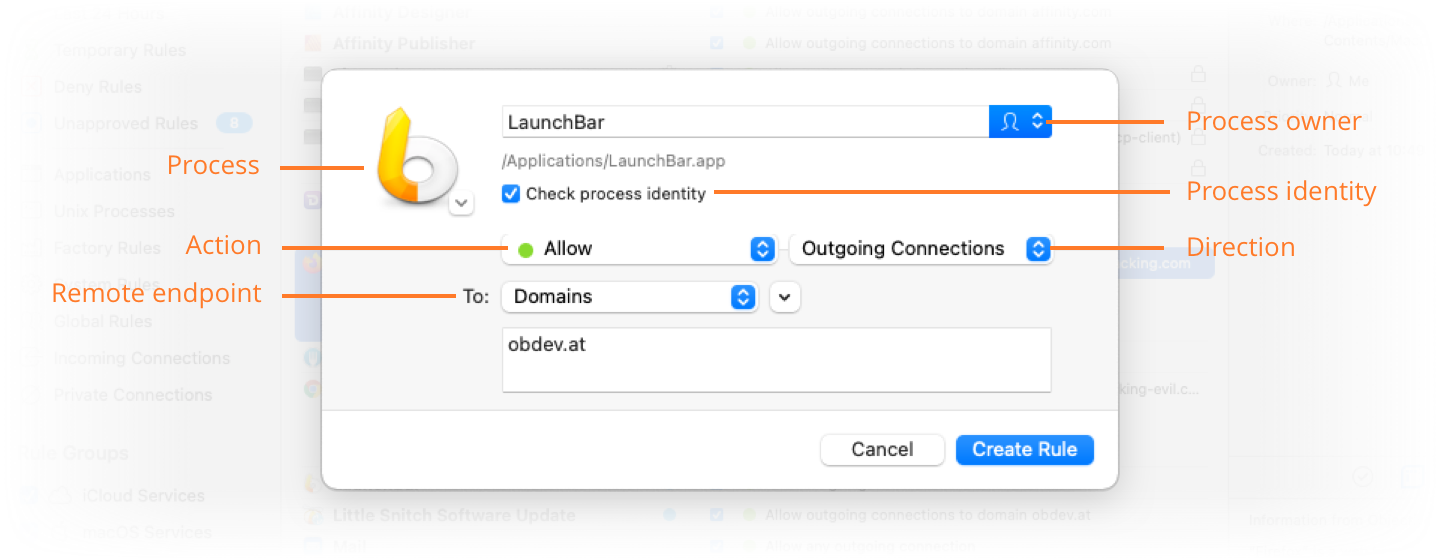Select Little Snitch Software Update row
1440x560 pixels.
click(x=454, y=516)
